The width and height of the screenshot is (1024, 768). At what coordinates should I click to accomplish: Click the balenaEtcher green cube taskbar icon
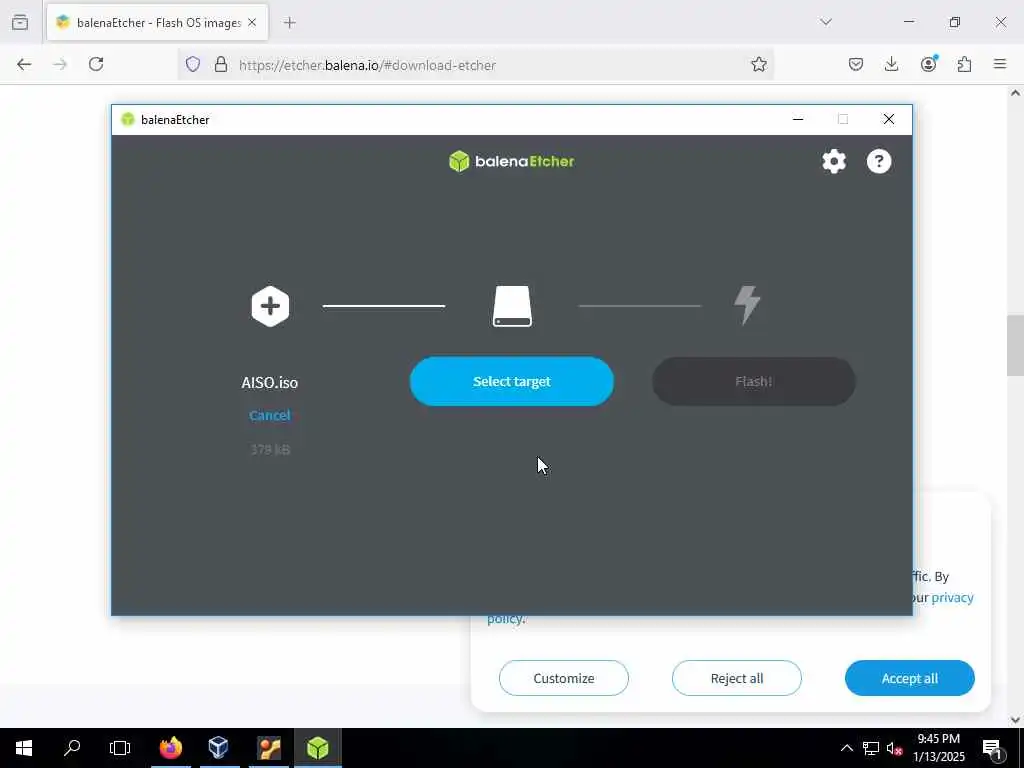tap(317, 748)
